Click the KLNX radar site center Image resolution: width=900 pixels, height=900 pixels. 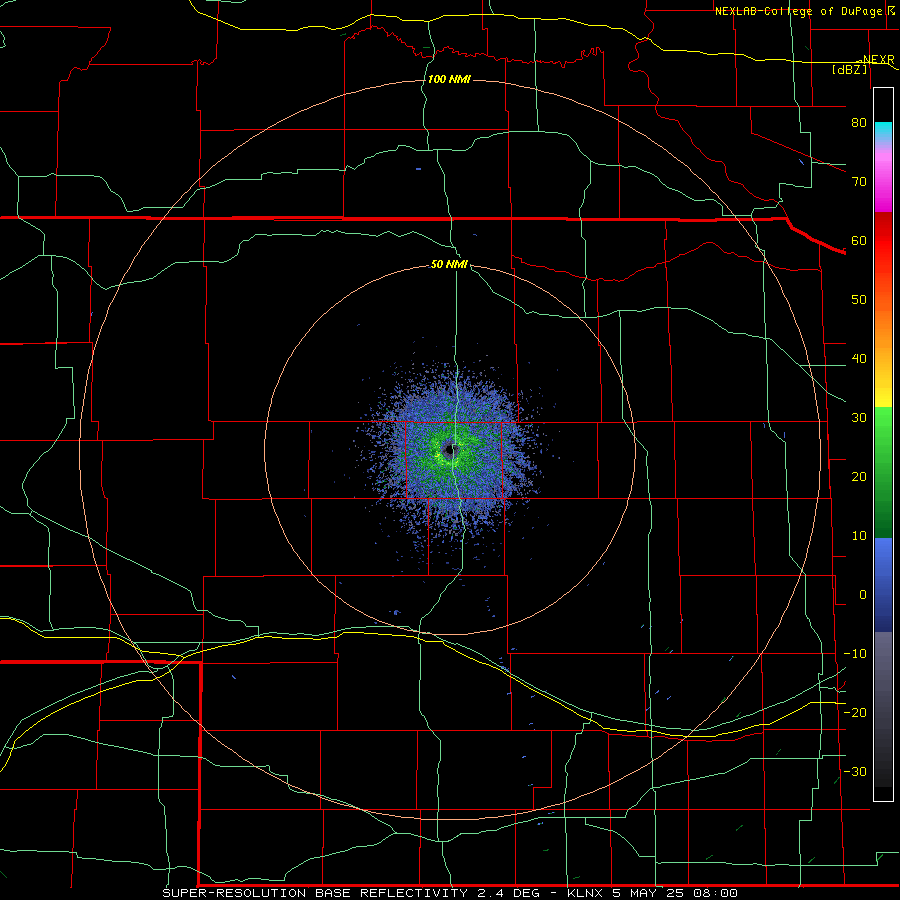click(x=450, y=450)
